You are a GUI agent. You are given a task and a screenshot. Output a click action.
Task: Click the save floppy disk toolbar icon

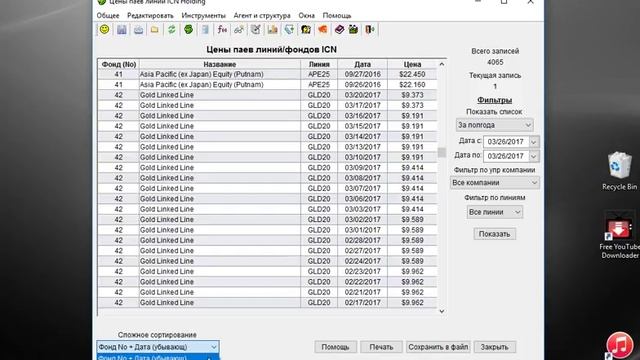coord(122,29)
